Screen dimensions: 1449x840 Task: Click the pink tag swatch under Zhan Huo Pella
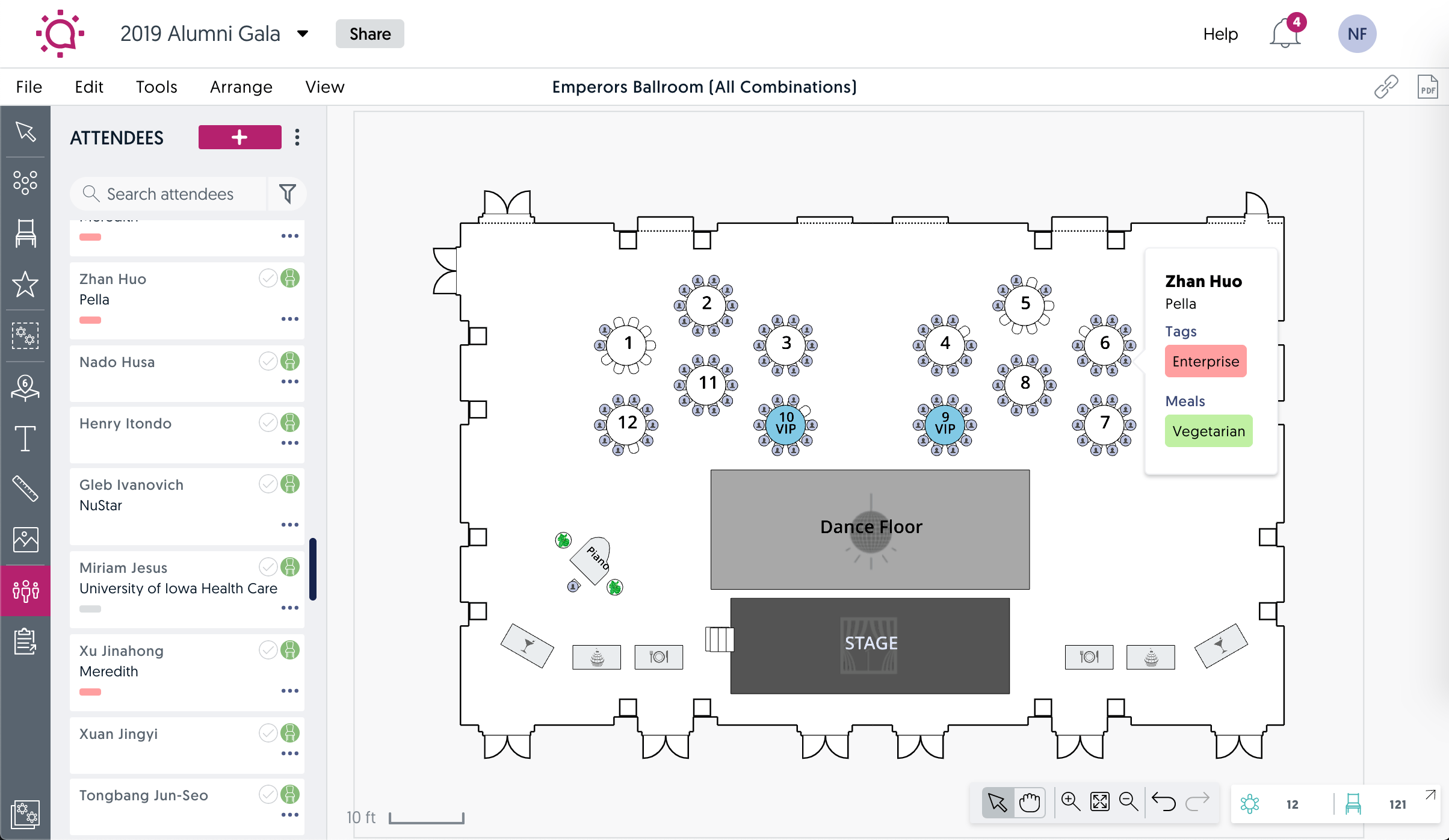[90, 320]
